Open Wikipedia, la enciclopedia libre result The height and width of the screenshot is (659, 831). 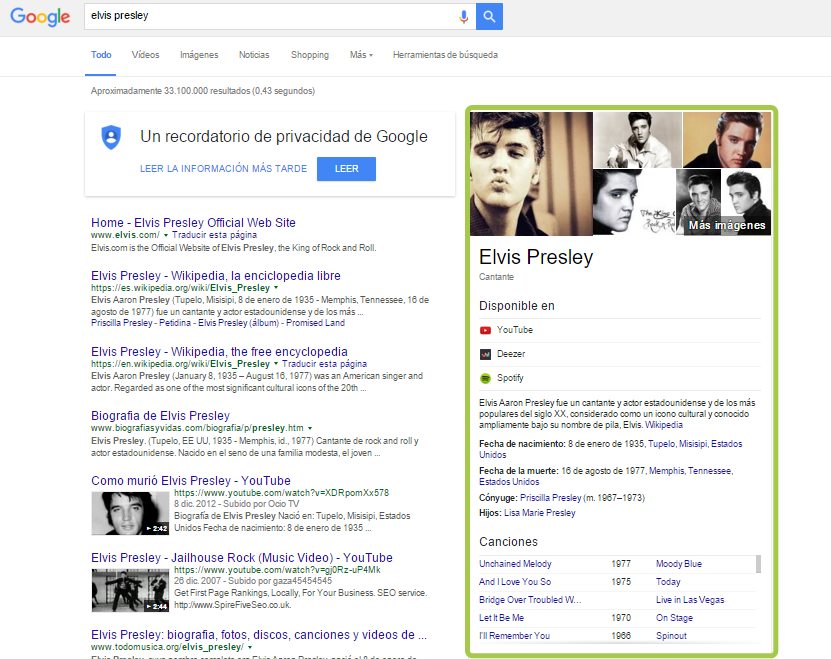[x=216, y=276]
